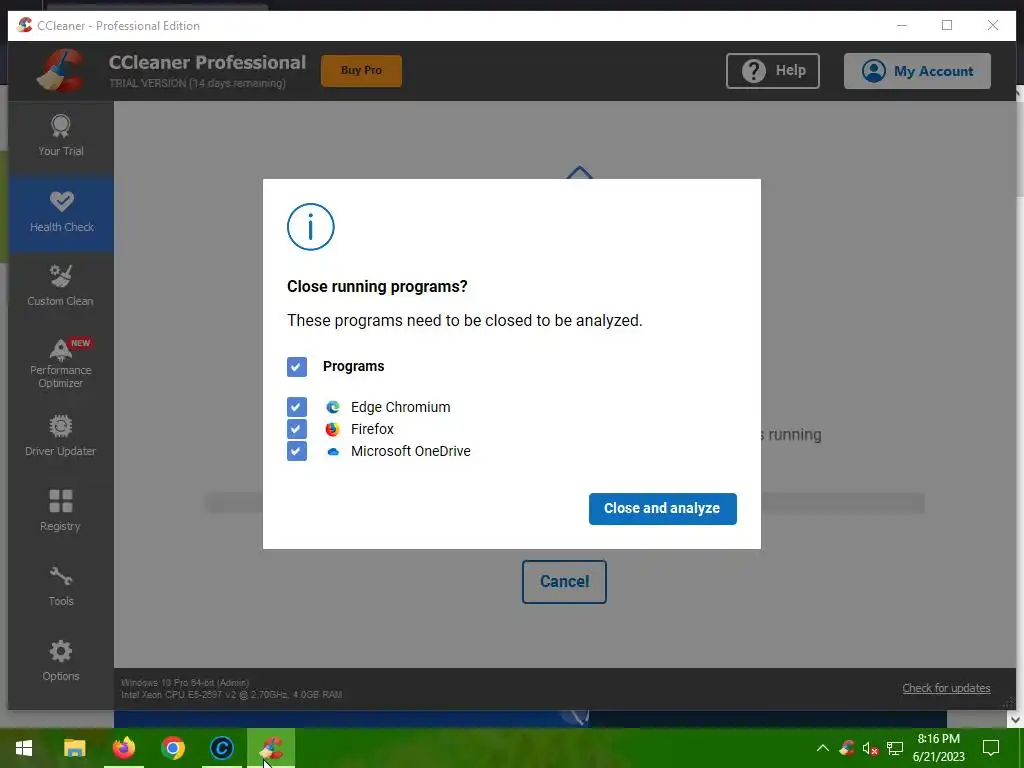The image size is (1024, 768).
Task: Open the Tools sidebar section
Action: pyautogui.click(x=61, y=586)
